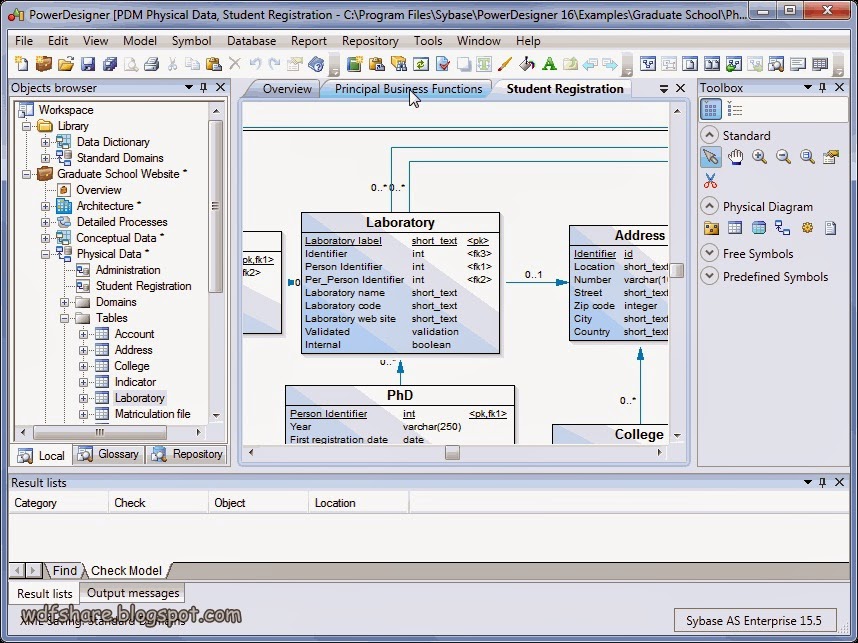
Task: Switch Toolbox to icon grid view
Action: (710, 109)
